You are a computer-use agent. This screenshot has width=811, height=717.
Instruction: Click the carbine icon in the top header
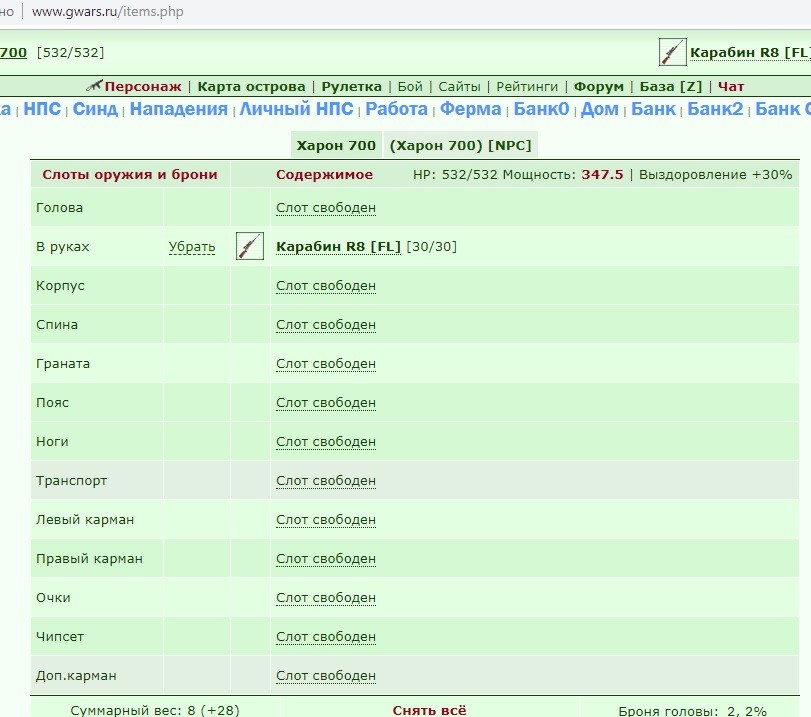672,52
